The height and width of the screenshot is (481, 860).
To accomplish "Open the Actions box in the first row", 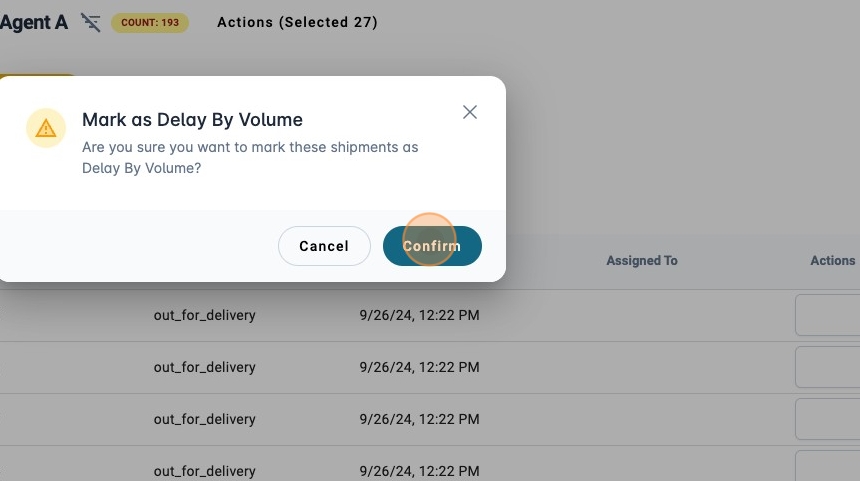I will [828, 315].
